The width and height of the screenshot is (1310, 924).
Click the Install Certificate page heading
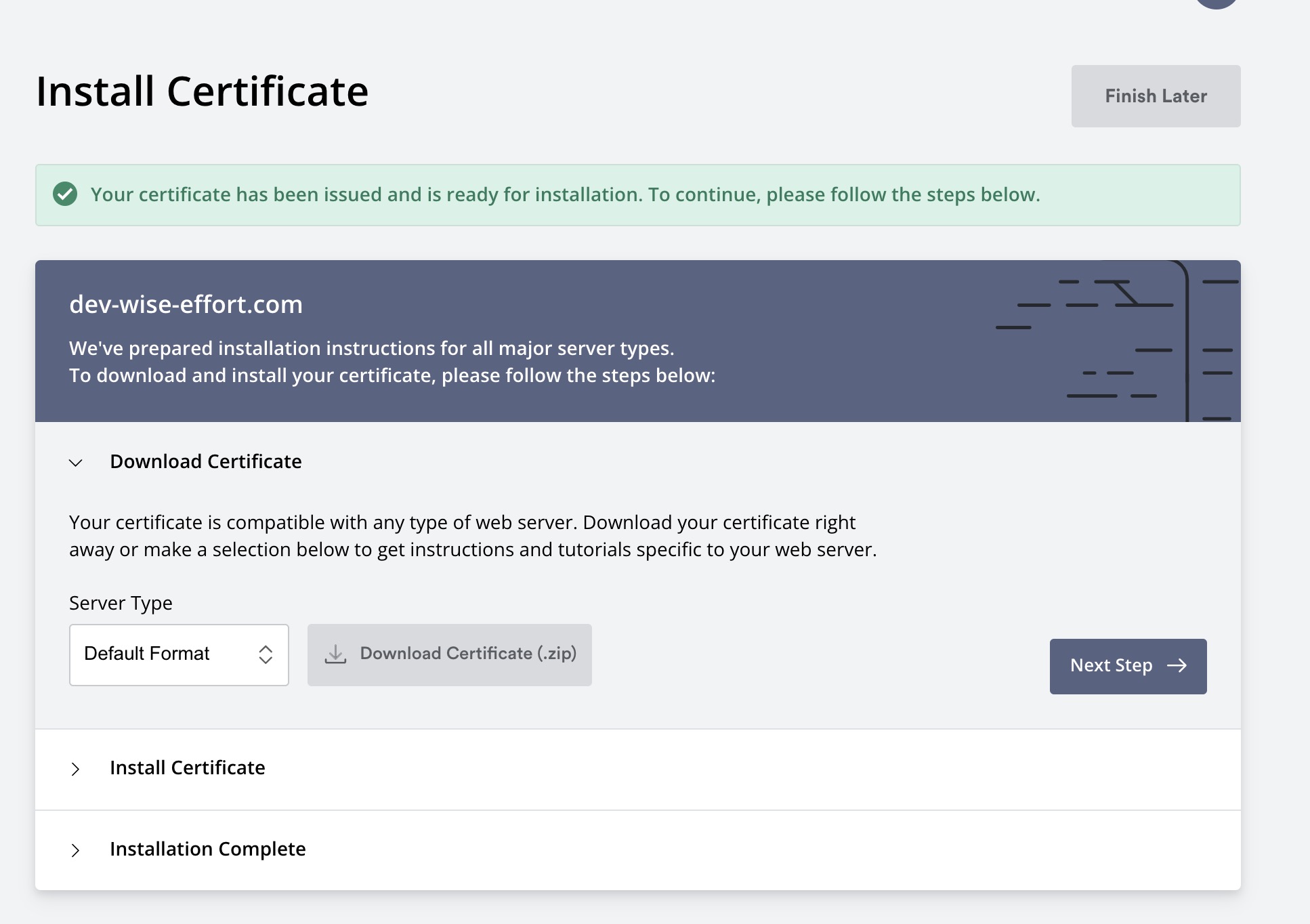point(202,91)
